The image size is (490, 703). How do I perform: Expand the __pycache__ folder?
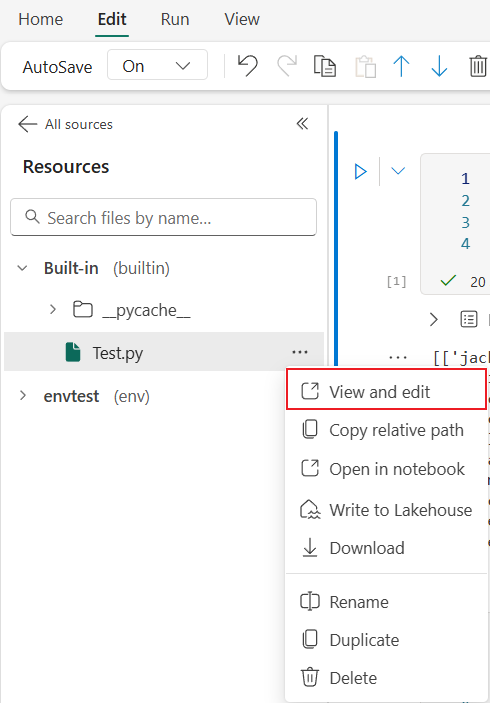pyautogui.click(x=53, y=309)
